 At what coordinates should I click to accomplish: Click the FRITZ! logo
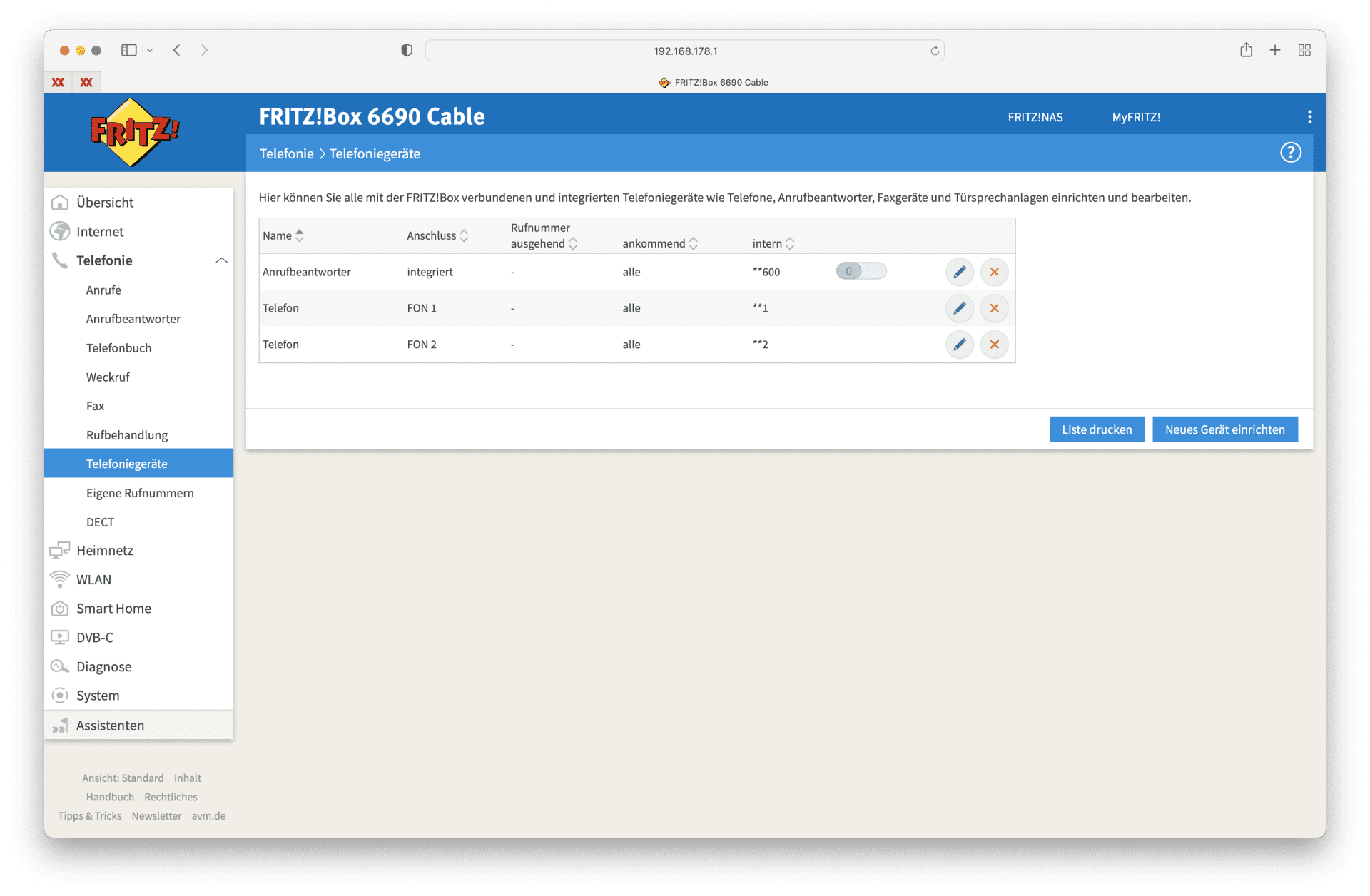tap(134, 132)
